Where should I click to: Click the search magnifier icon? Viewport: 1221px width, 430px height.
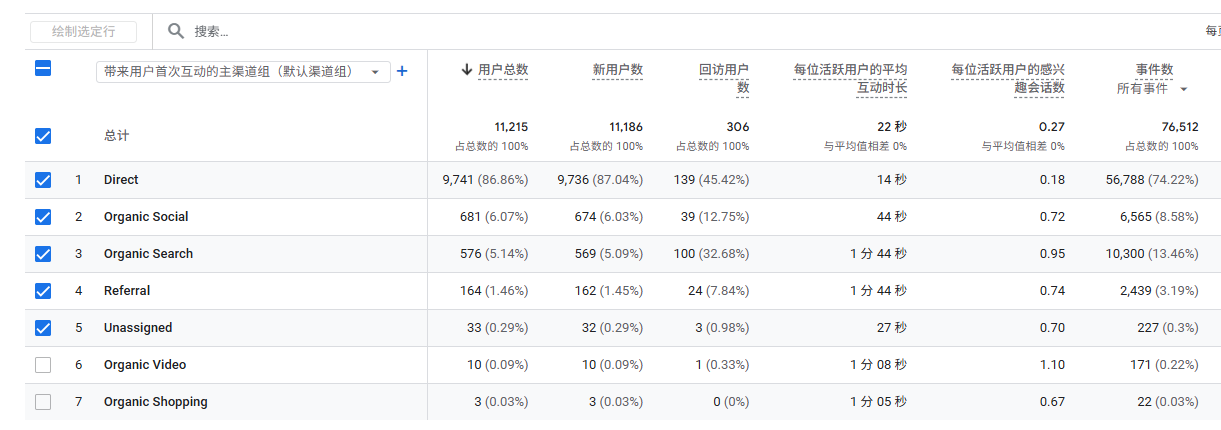pyautogui.click(x=176, y=31)
